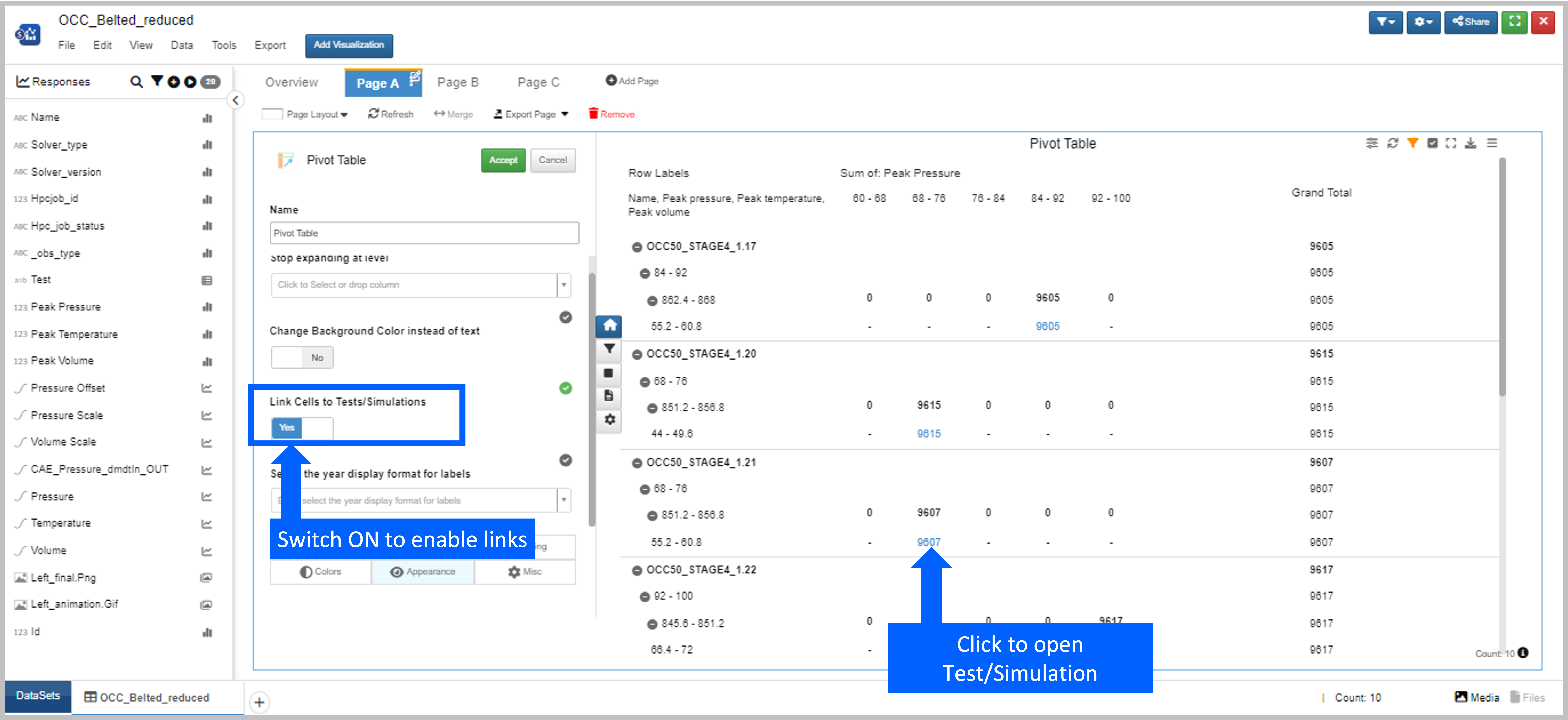Click the square stop icon in side toolbar
The image size is (1568, 720).
click(x=609, y=373)
